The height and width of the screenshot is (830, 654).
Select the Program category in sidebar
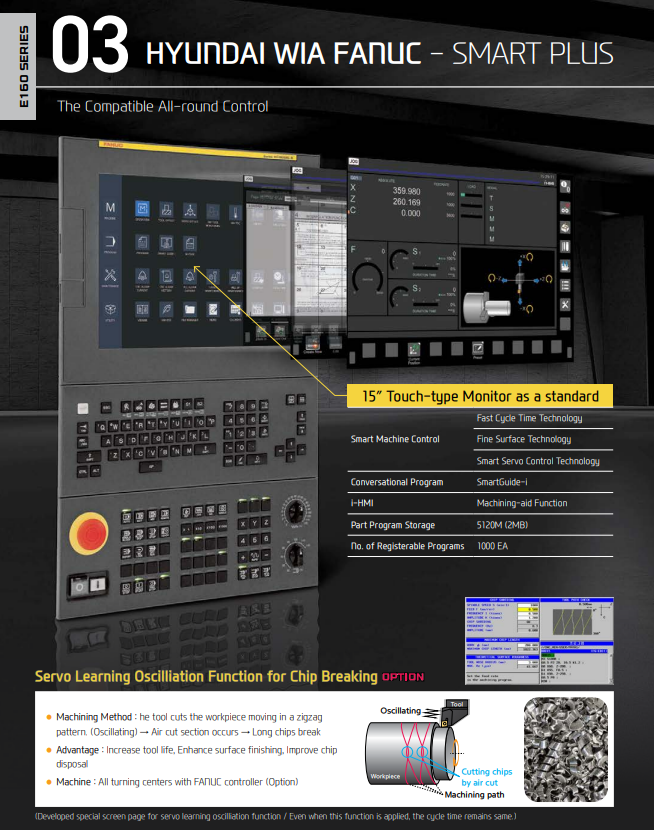(x=111, y=242)
